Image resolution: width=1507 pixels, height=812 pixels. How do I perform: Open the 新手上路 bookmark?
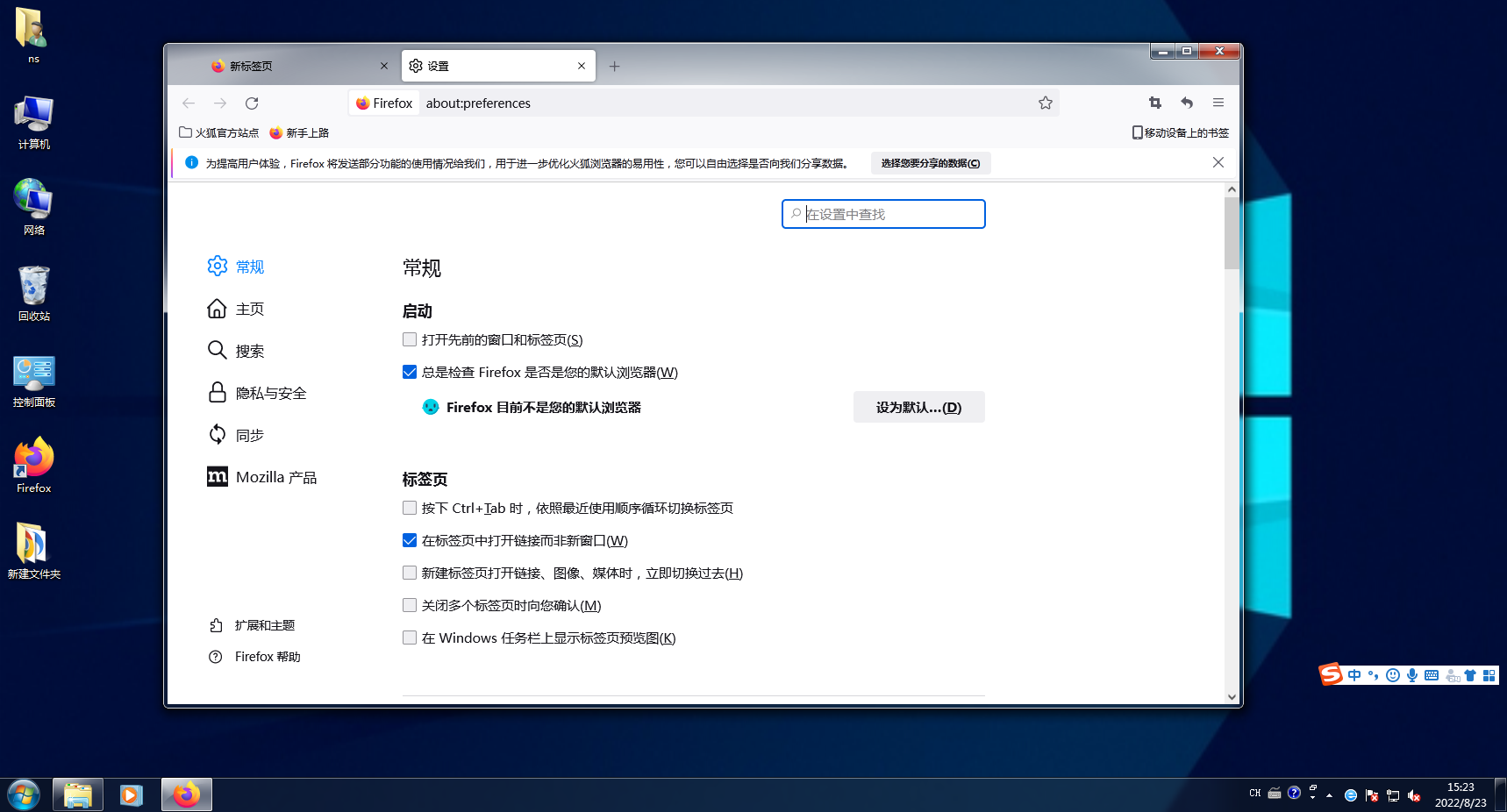[x=299, y=132]
